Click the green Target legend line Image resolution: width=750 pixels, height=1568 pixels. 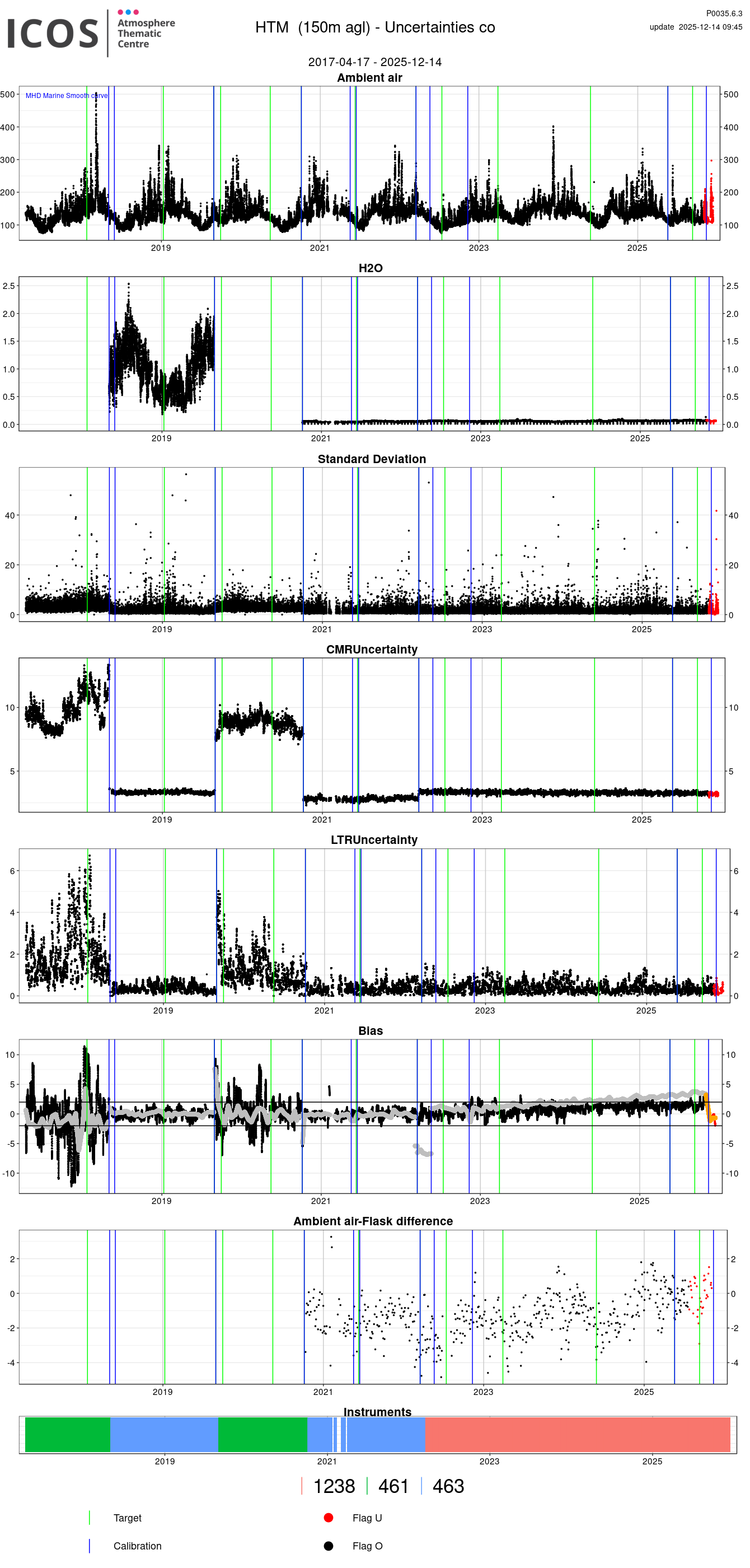click(90, 1518)
